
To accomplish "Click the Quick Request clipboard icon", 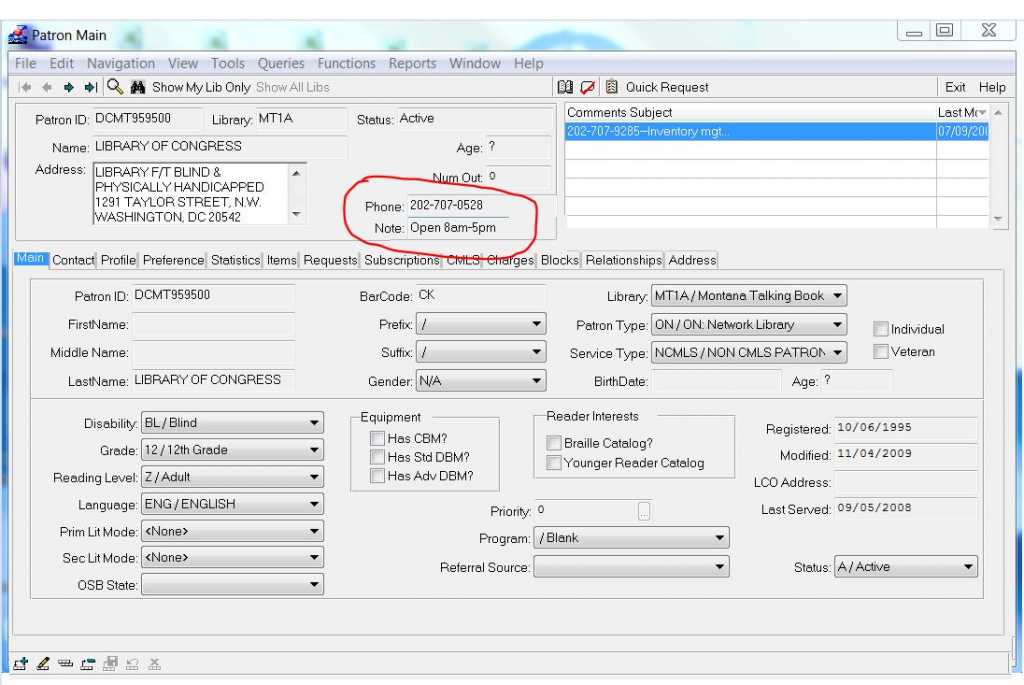I will pos(611,87).
